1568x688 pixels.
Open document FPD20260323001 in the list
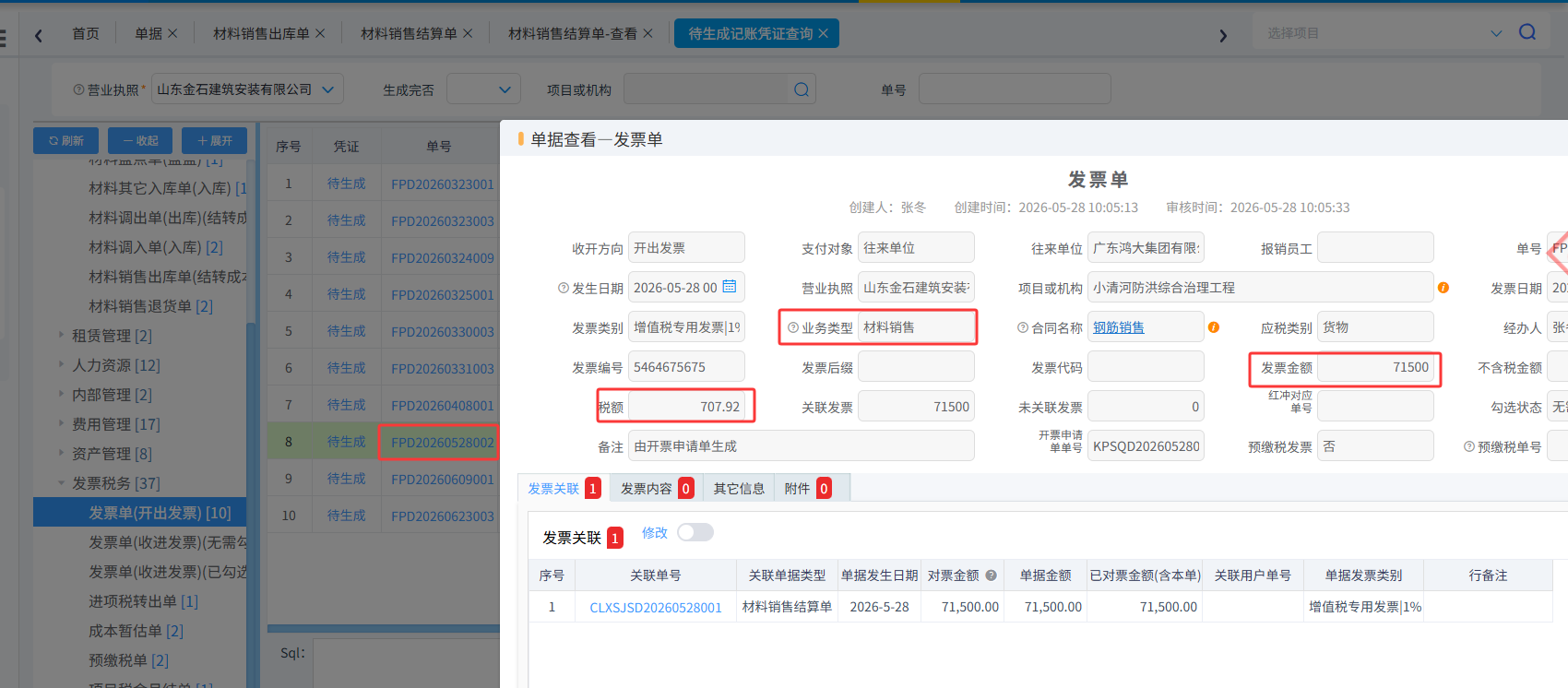coord(443,184)
